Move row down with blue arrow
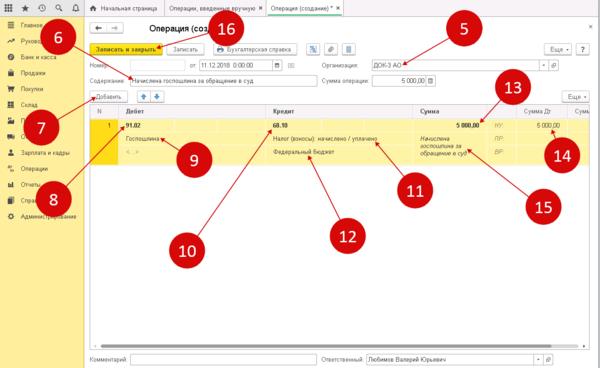This screenshot has width=600, height=368. coord(157,97)
